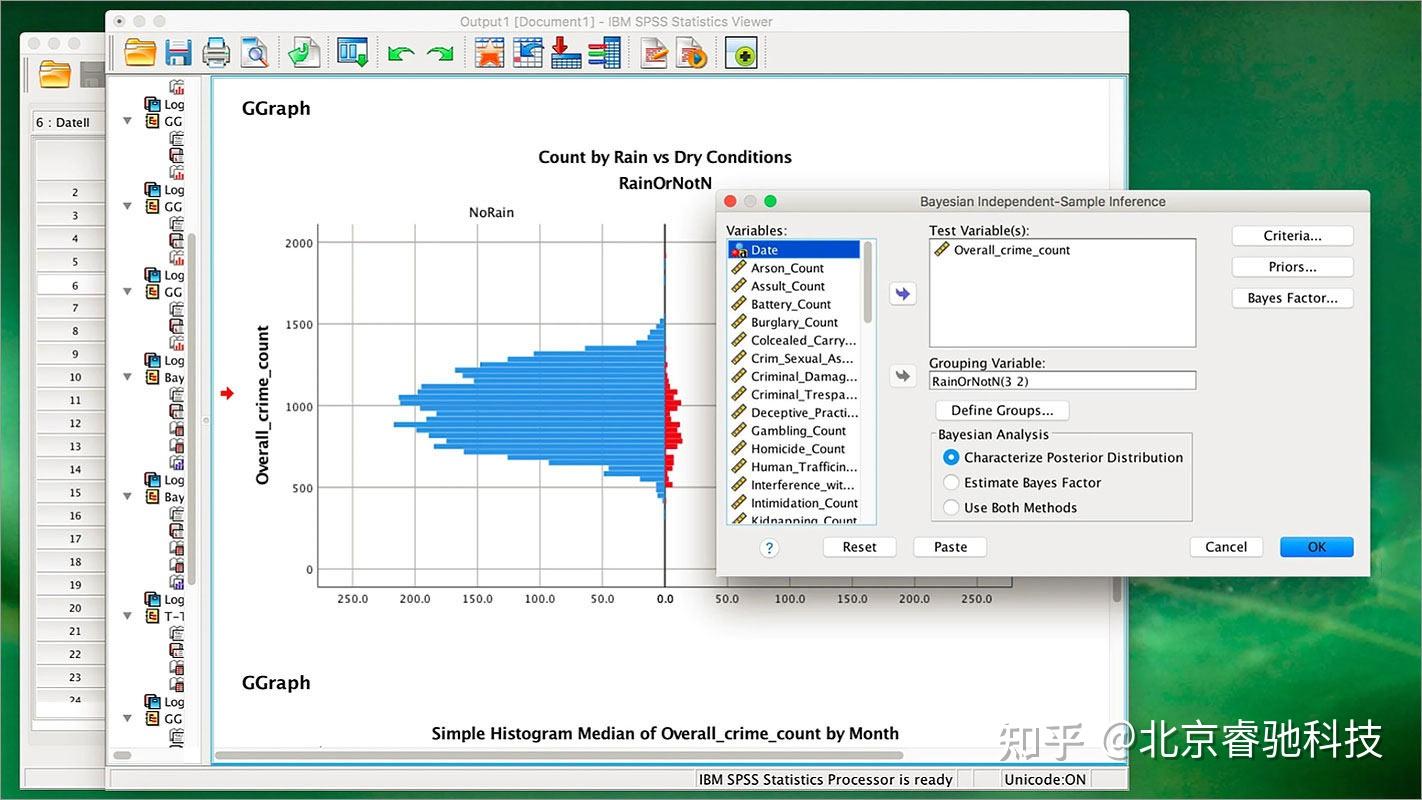Select Characterize Posterior Distribution
The height and width of the screenshot is (800, 1422).
951,457
